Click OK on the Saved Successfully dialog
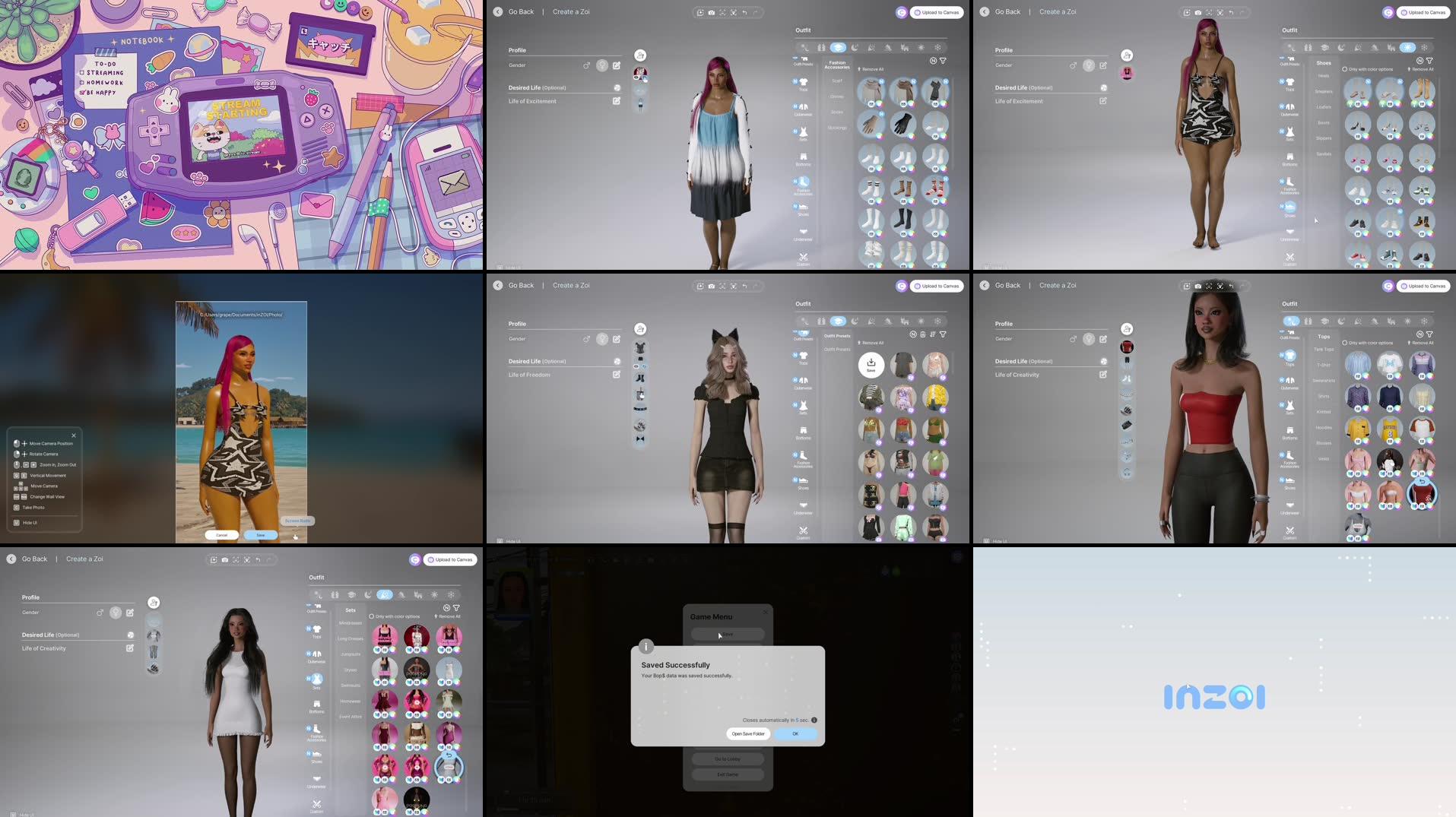The width and height of the screenshot is (1456, 817). [795, 733]
